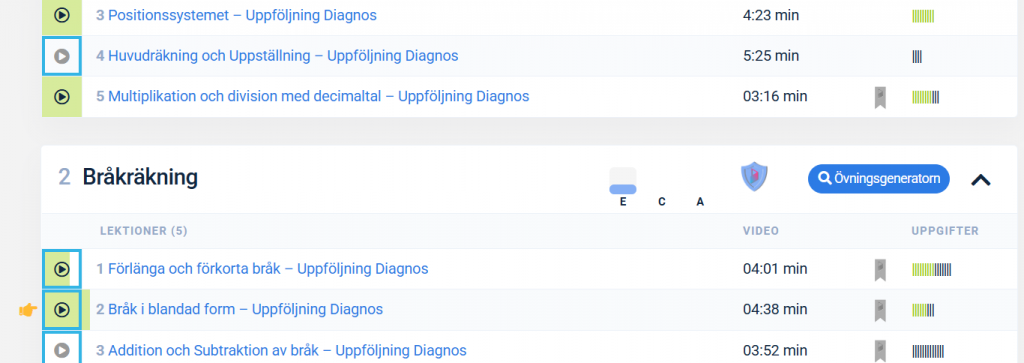Screen dimensions: 1024x363
Task: Collapse the Bråkräkning section with chevron
Action: click(981, 180)
